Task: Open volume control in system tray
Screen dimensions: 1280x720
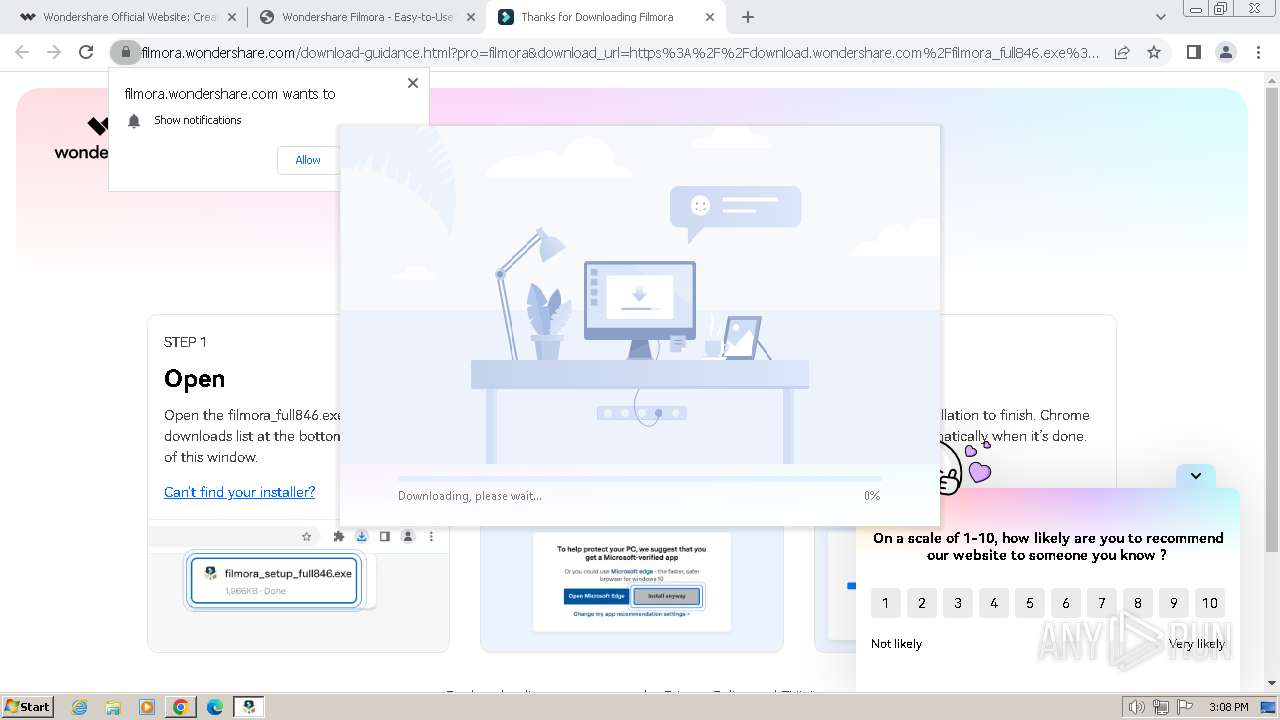Action: click(x=1136, y=707)
